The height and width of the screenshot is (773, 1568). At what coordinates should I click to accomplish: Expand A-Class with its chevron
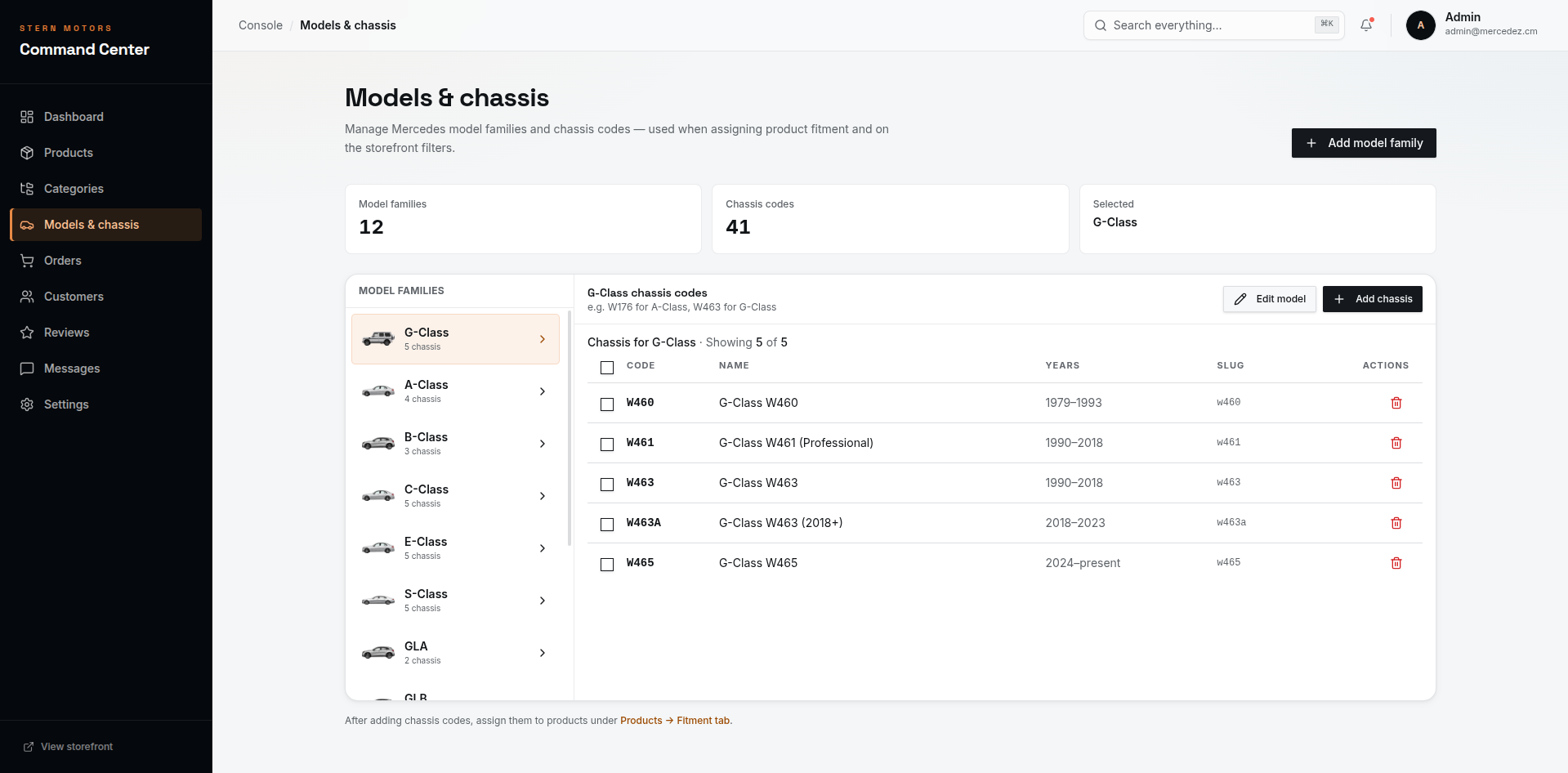point(543,391)
